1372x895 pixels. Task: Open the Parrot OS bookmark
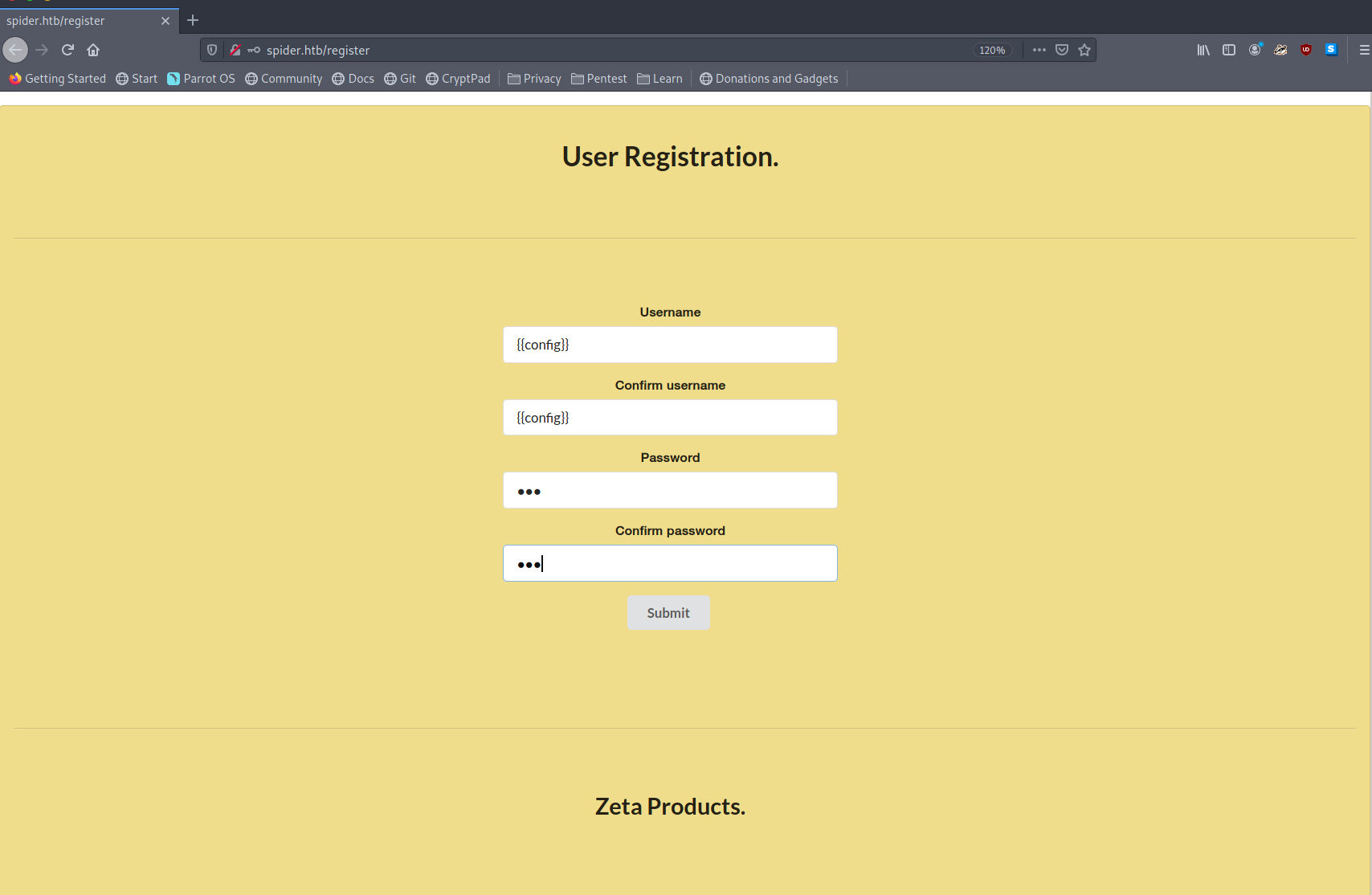(201, 79)
